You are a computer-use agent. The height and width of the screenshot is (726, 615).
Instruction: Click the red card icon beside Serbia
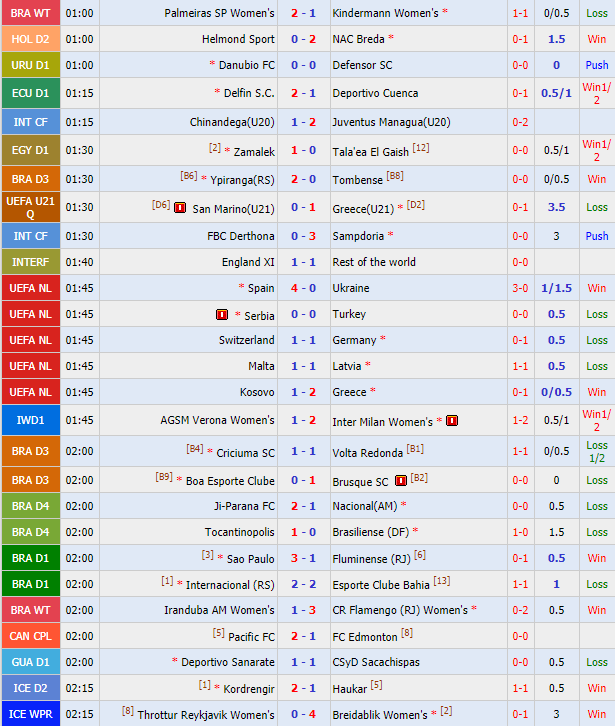click(x=222, y=315)
